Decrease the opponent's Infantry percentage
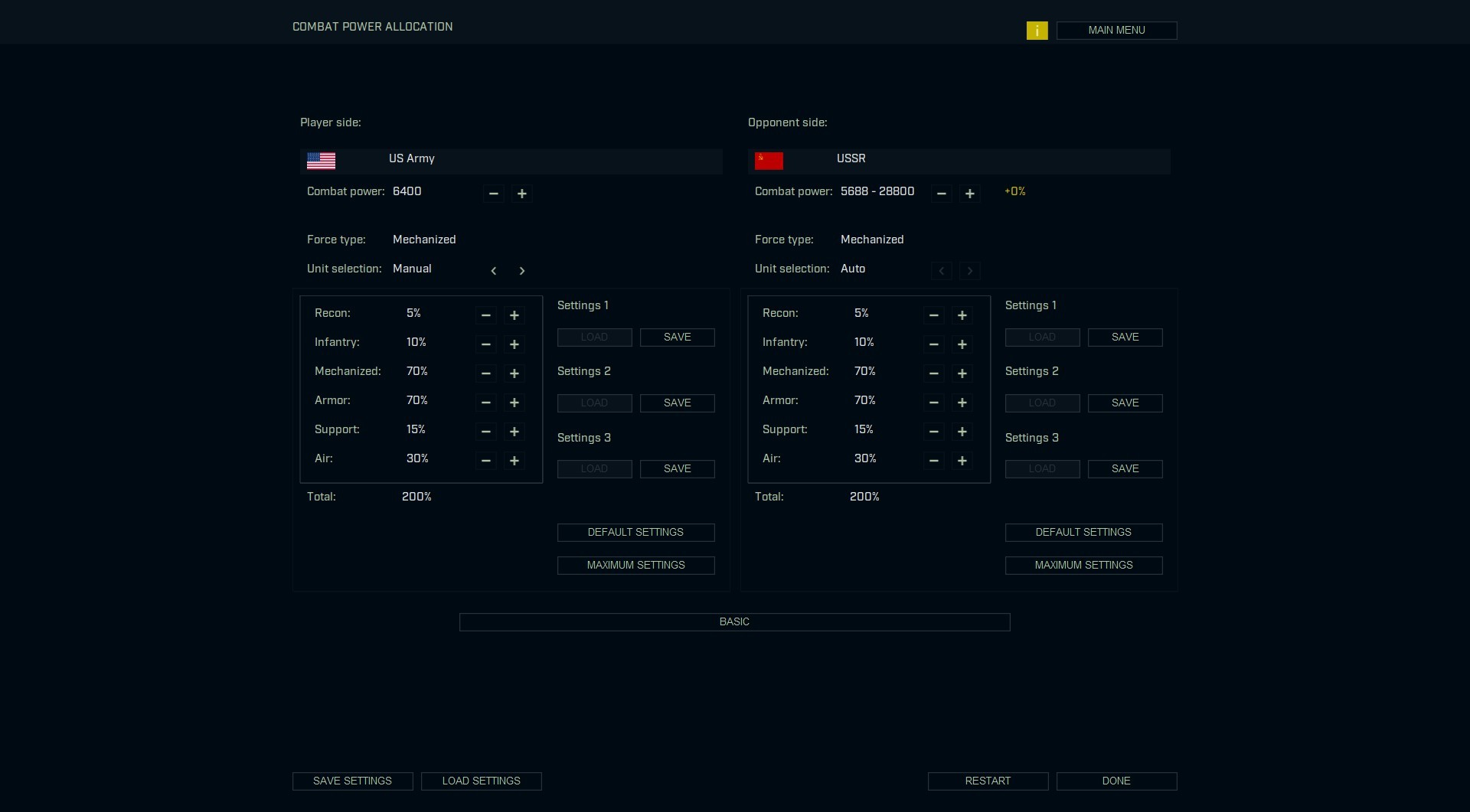1470x812 pixels. click(933, 344)
